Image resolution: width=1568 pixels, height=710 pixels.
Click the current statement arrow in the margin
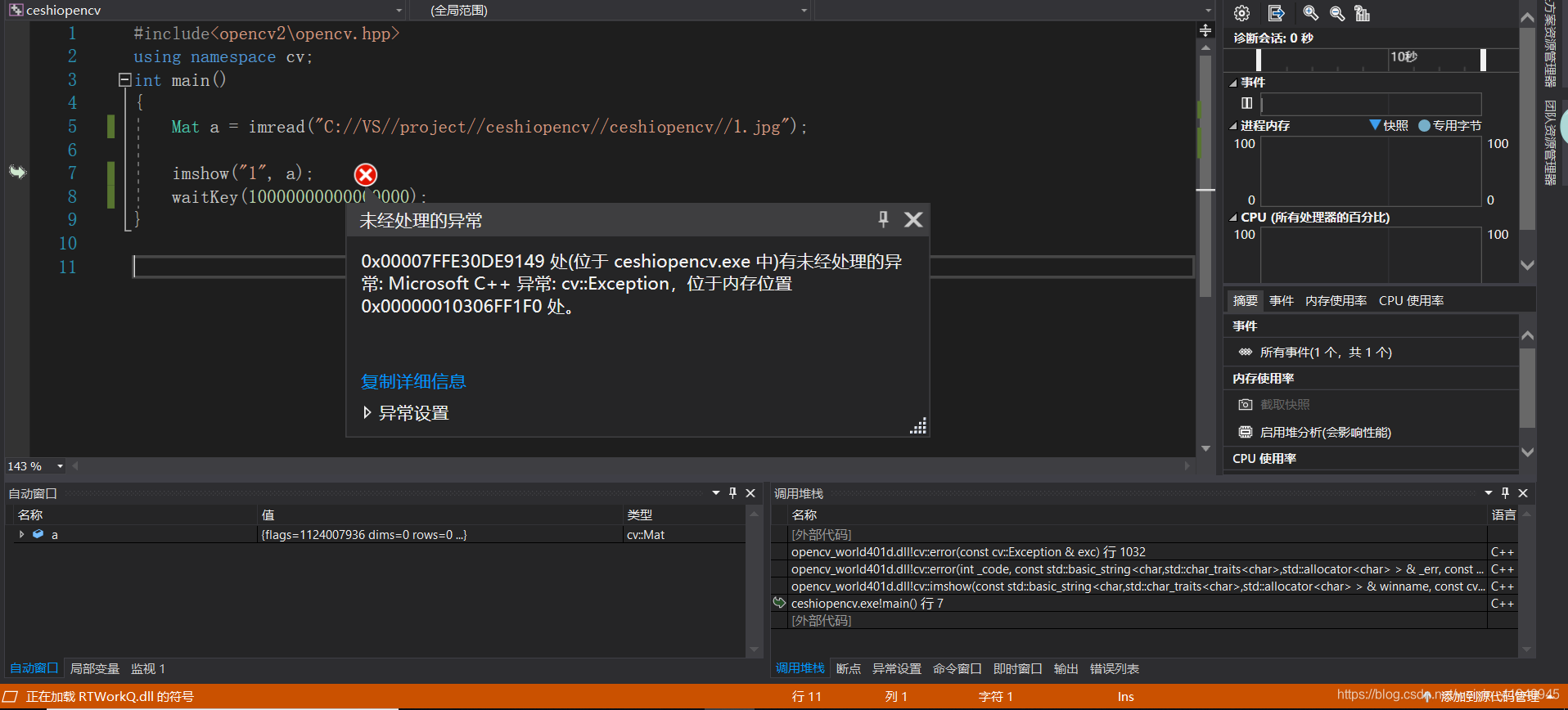(x=17, y=172)
